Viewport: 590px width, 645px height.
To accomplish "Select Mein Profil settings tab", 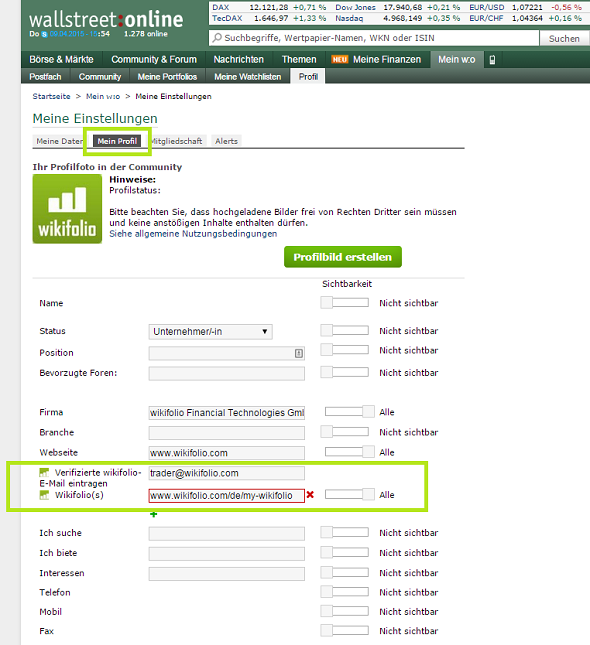I will [x=117, y=141].
